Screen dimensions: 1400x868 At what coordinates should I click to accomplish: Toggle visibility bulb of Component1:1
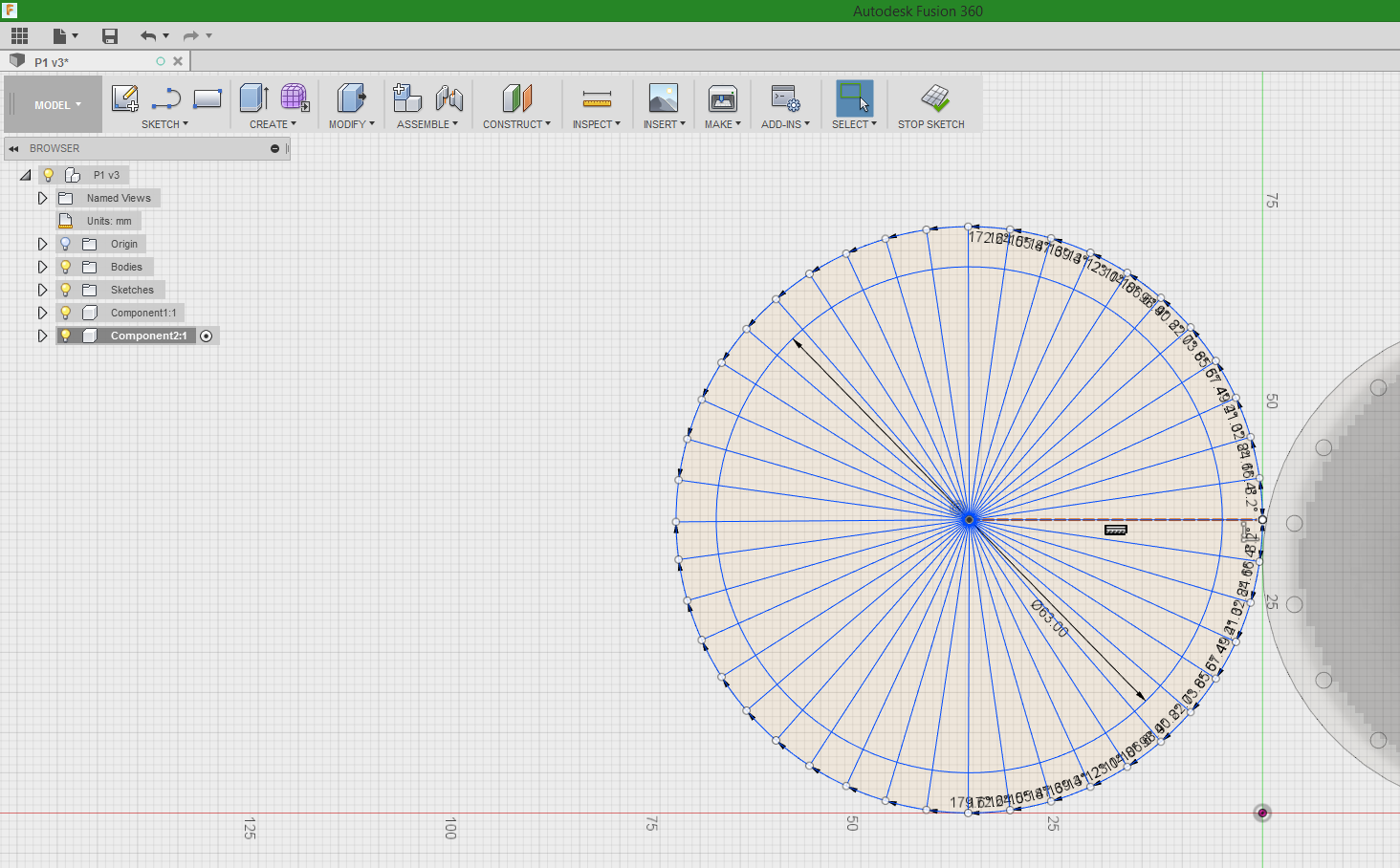[65, 313]
